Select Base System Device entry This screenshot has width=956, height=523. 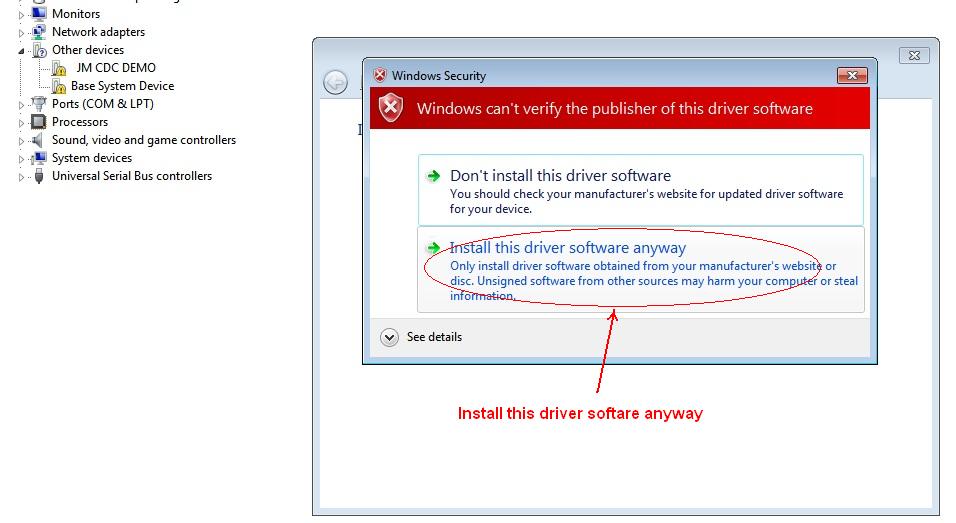coord(123,86)
